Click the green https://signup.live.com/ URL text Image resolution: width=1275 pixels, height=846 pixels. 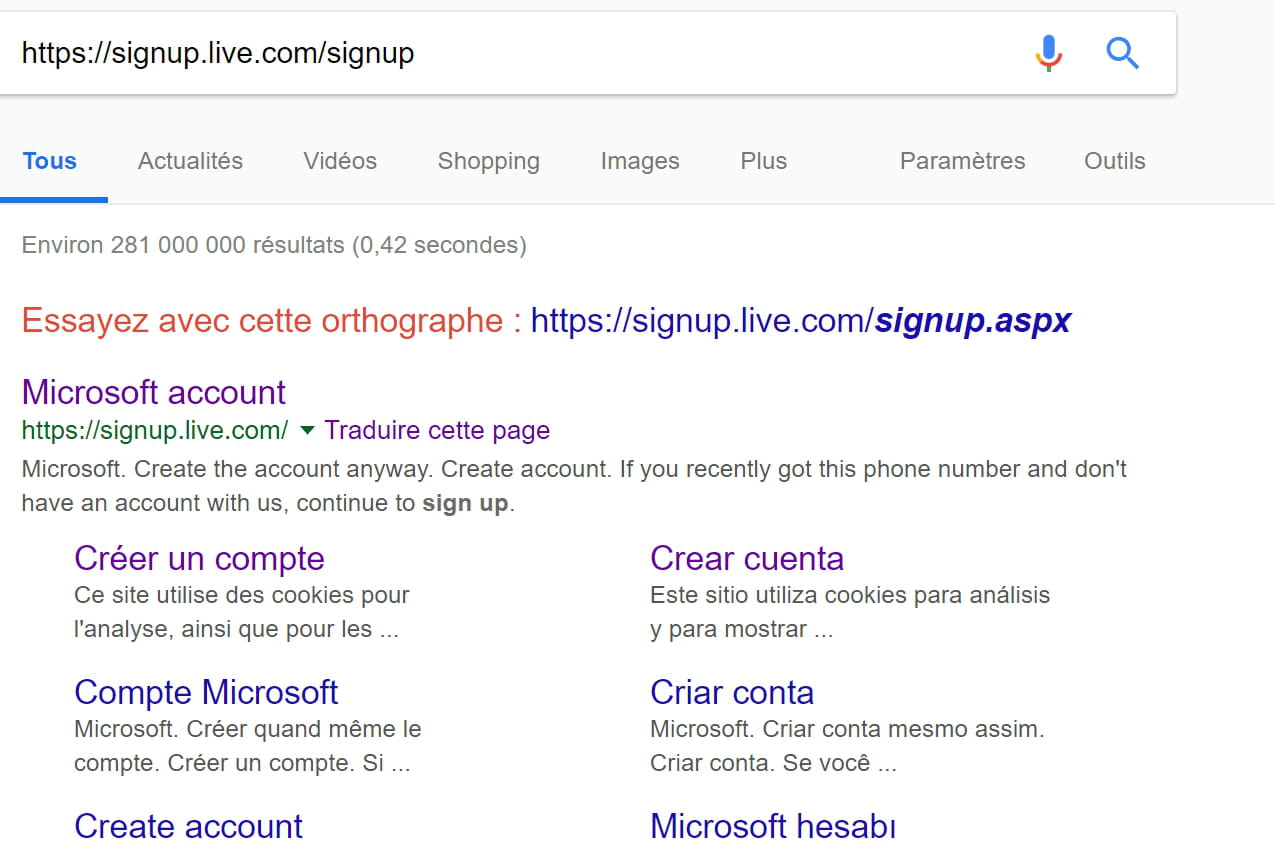155,431
